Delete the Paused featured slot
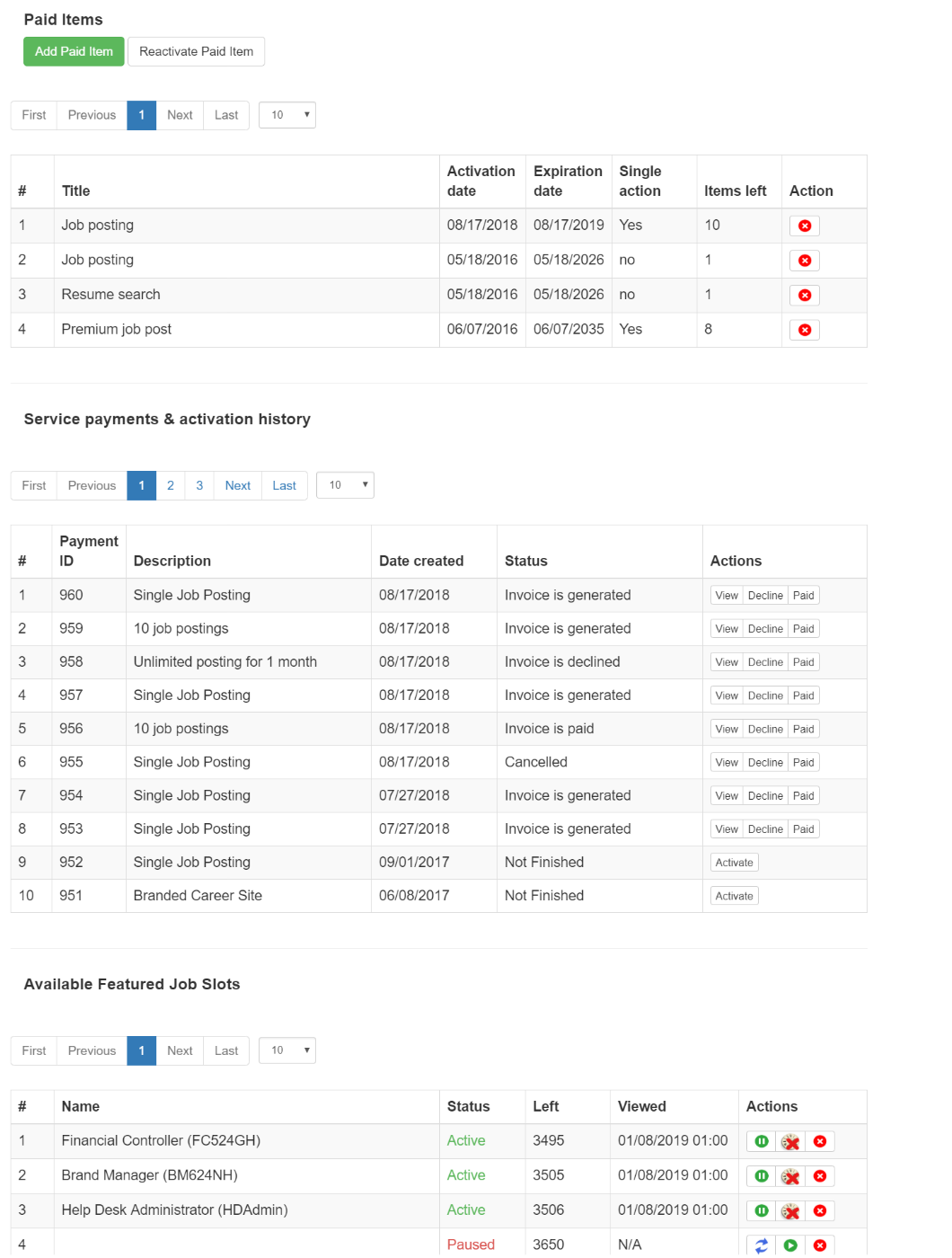Viewport: 952px width, 1258px height. tap(820, 1245)
